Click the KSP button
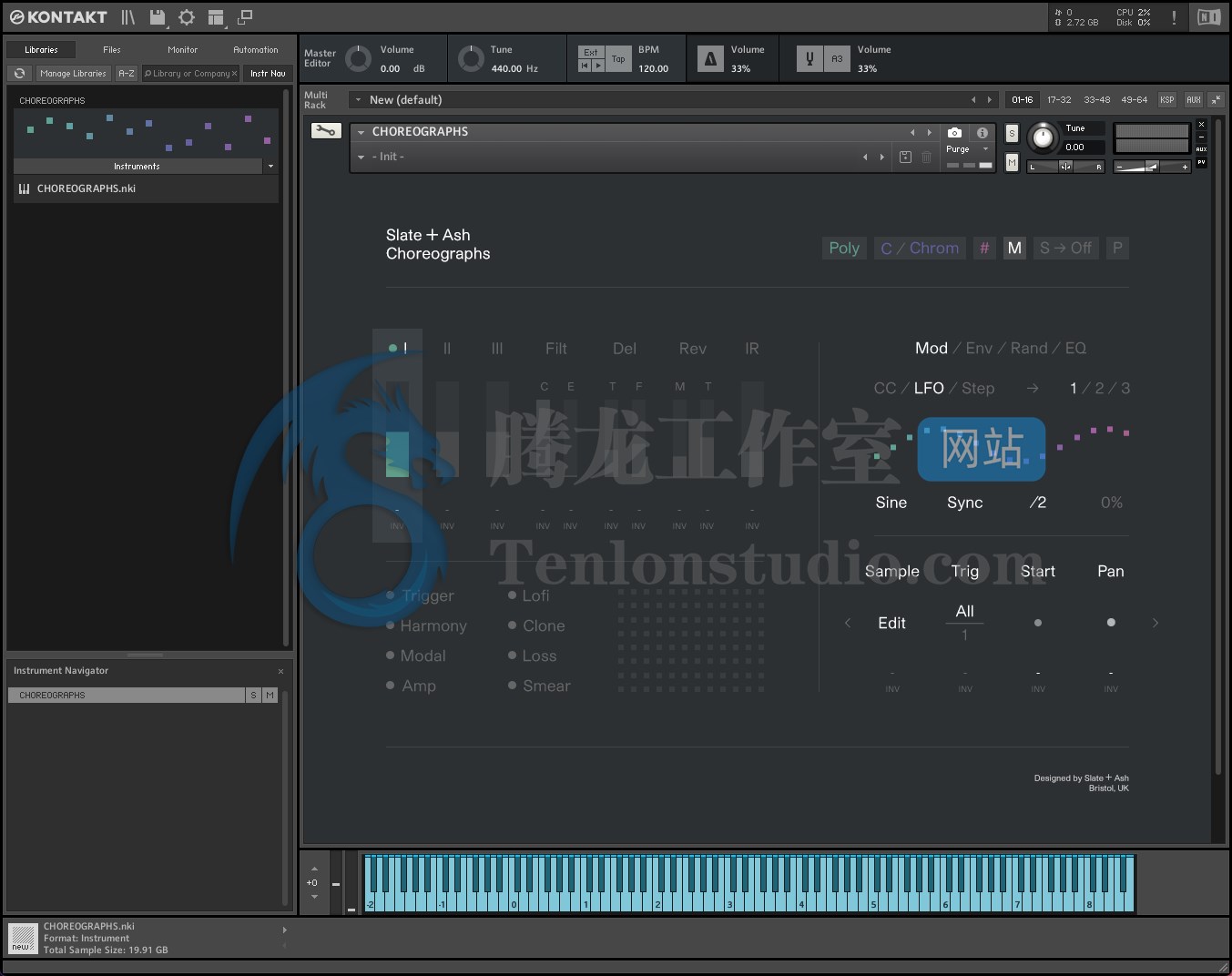This screenshot has height=976, width=1232. [x=1166, y=100]
